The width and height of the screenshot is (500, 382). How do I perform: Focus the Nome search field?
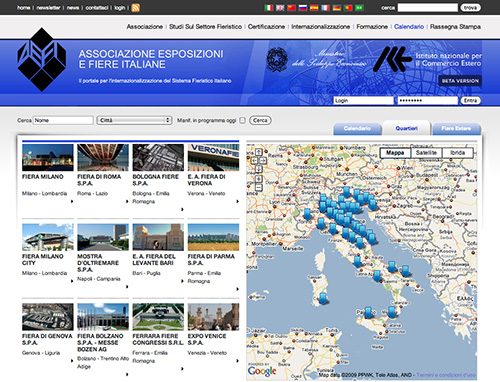(x=63, y=120)
